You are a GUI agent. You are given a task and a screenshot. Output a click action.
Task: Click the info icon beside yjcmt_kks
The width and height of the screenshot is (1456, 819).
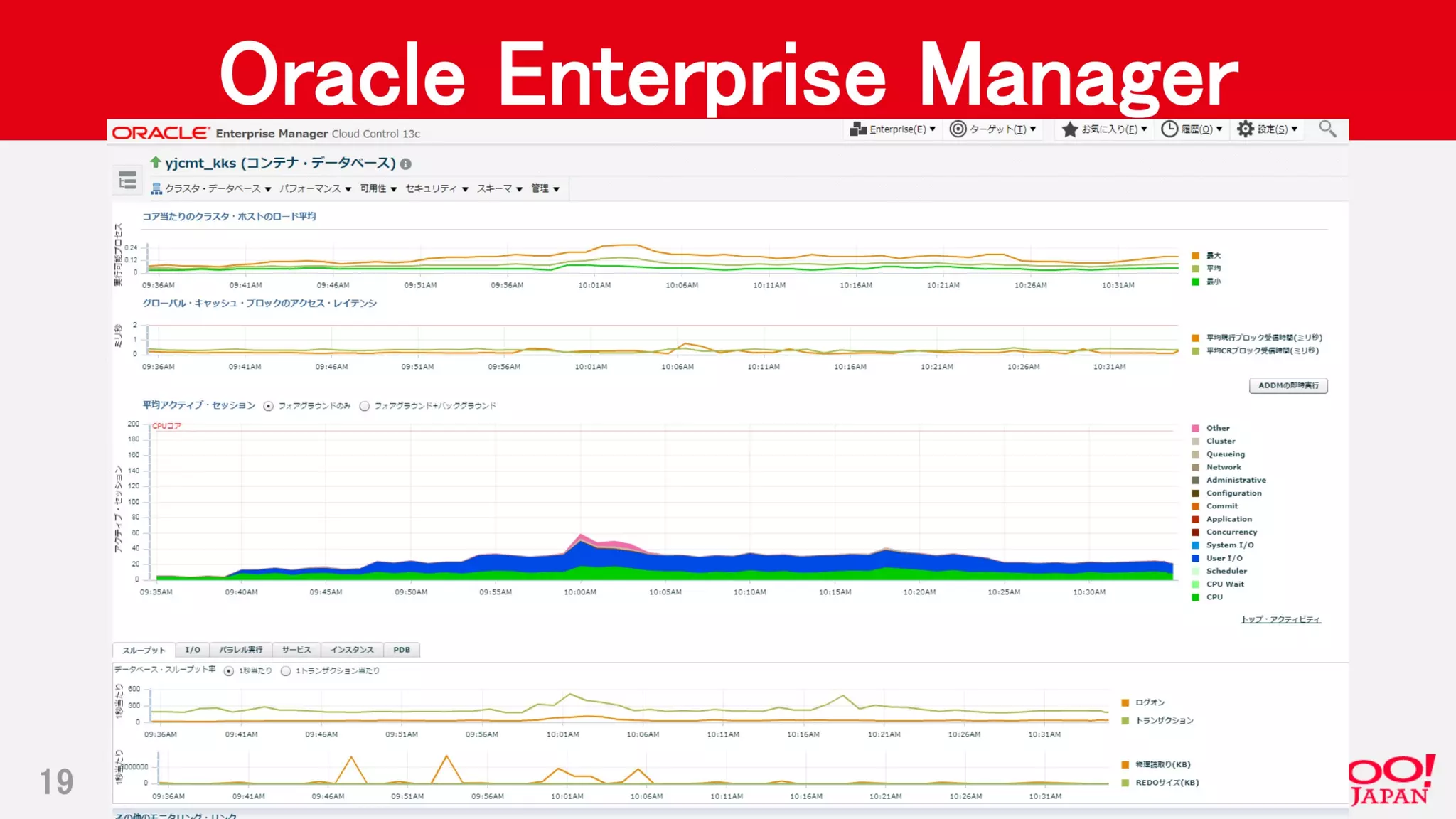[x=406, y=164]
